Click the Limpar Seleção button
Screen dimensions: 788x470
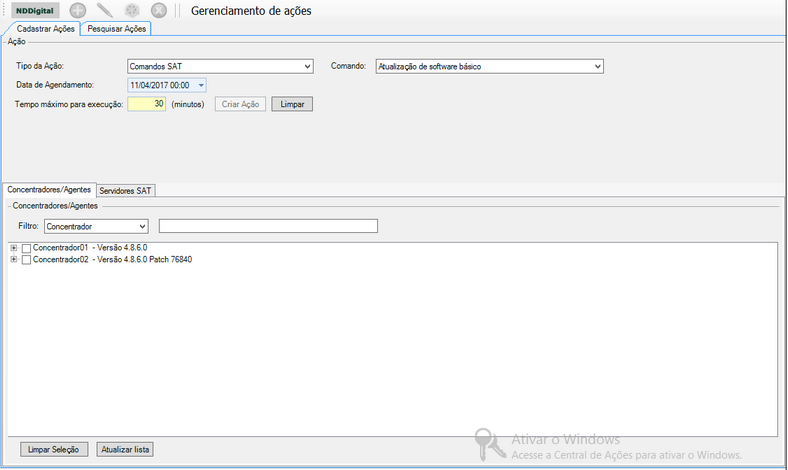tap(54, 449)
